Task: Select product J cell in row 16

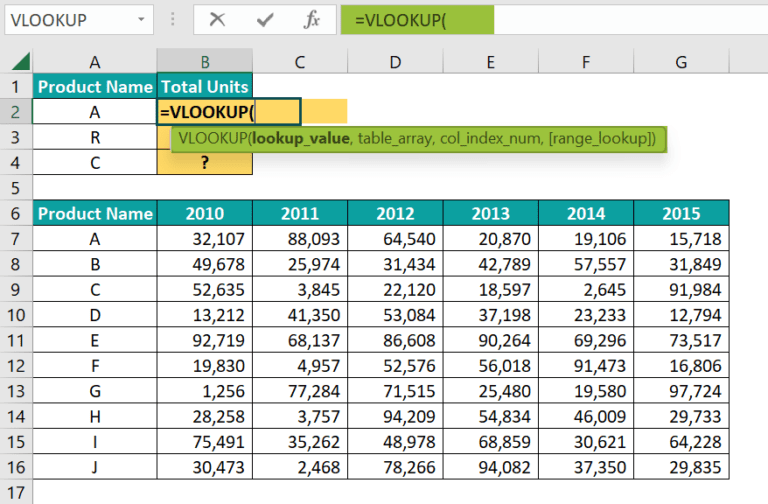Action: click(x=95, y=467)
